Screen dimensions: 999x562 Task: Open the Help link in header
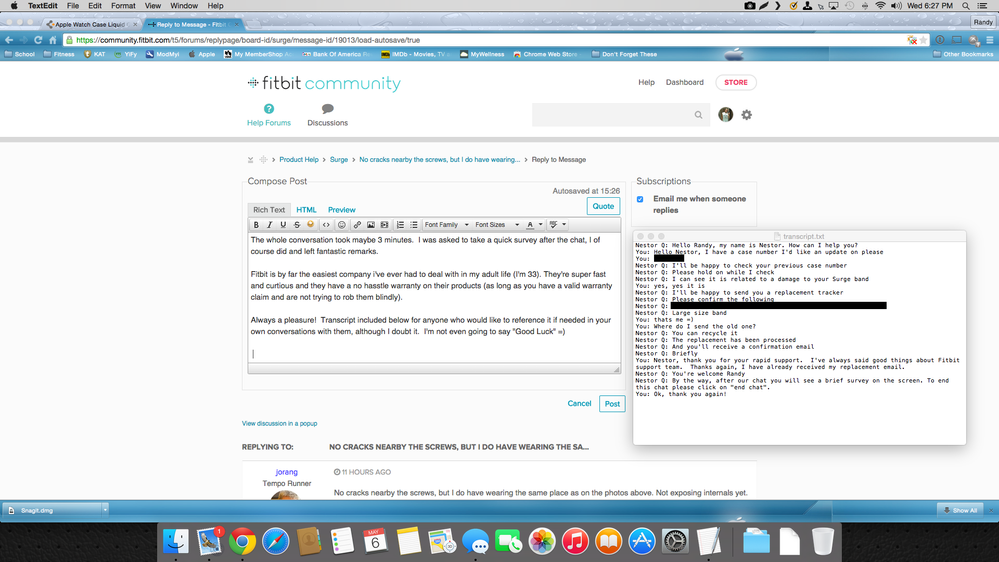pos(646,82)
